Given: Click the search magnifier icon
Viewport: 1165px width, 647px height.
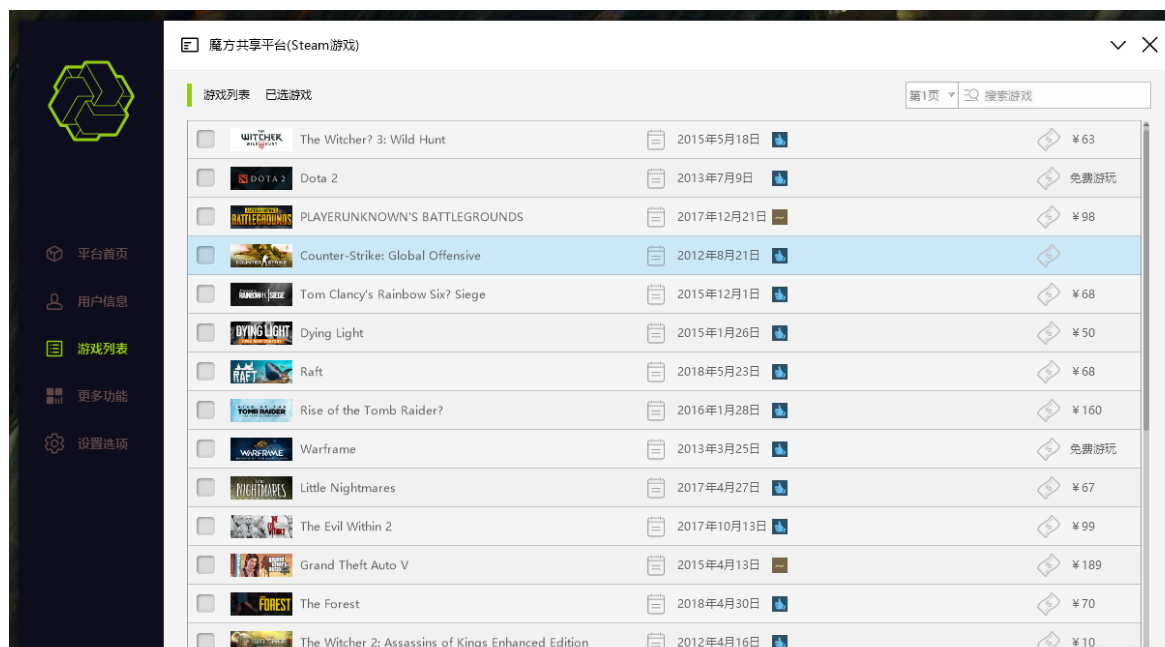Looking at the screenshot, I should [971, 95].
